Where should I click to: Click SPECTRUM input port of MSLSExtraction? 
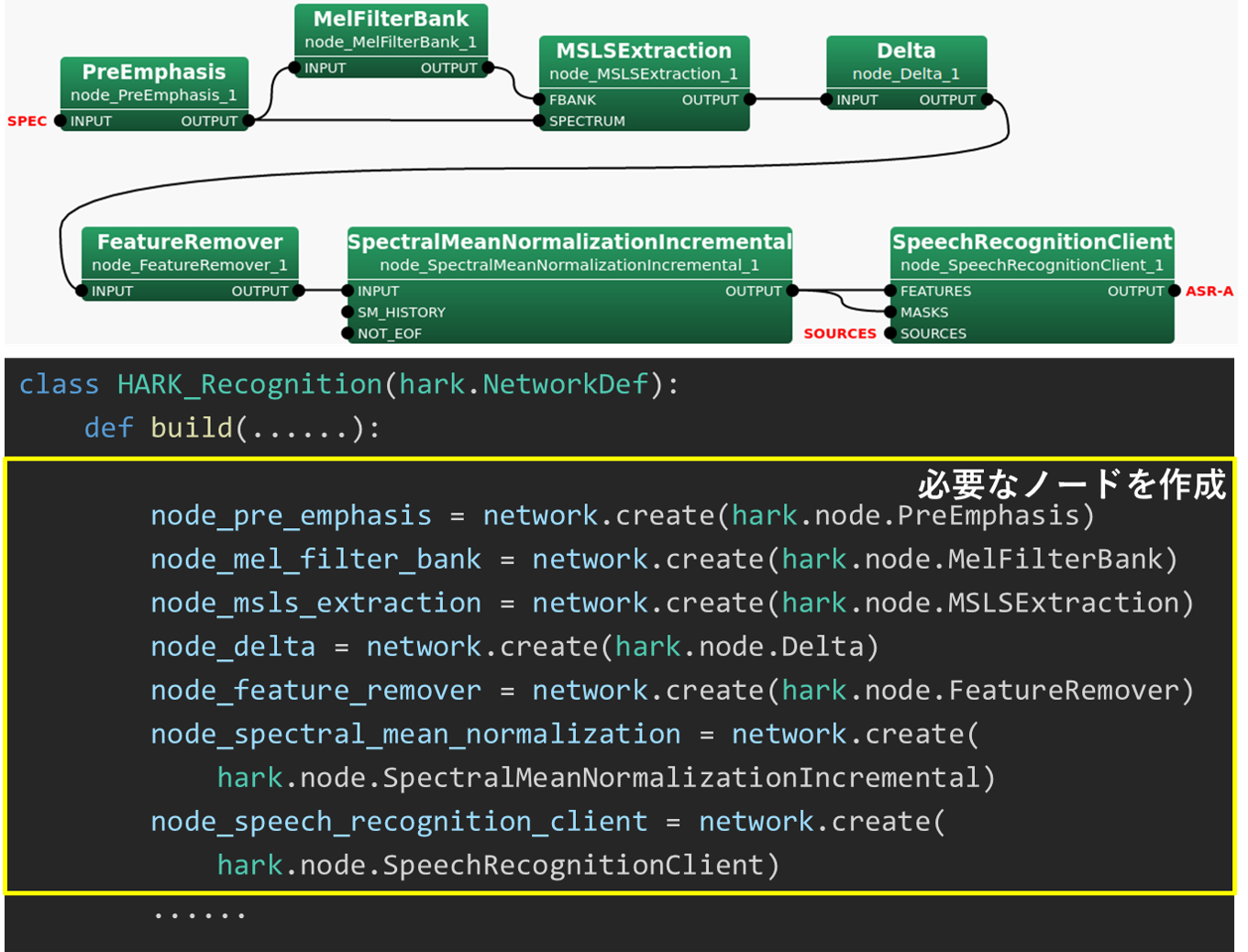(x=540, y=121)
